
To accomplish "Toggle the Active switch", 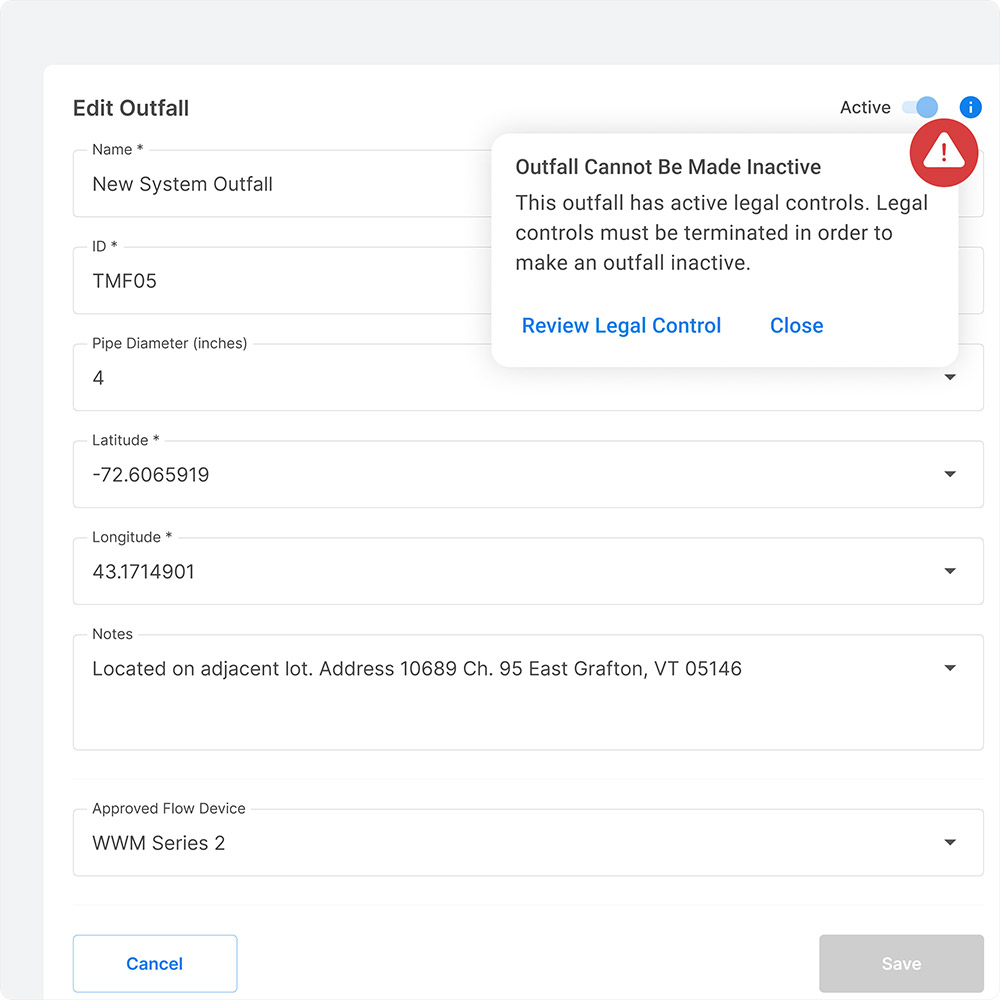I will coord(920,107).
